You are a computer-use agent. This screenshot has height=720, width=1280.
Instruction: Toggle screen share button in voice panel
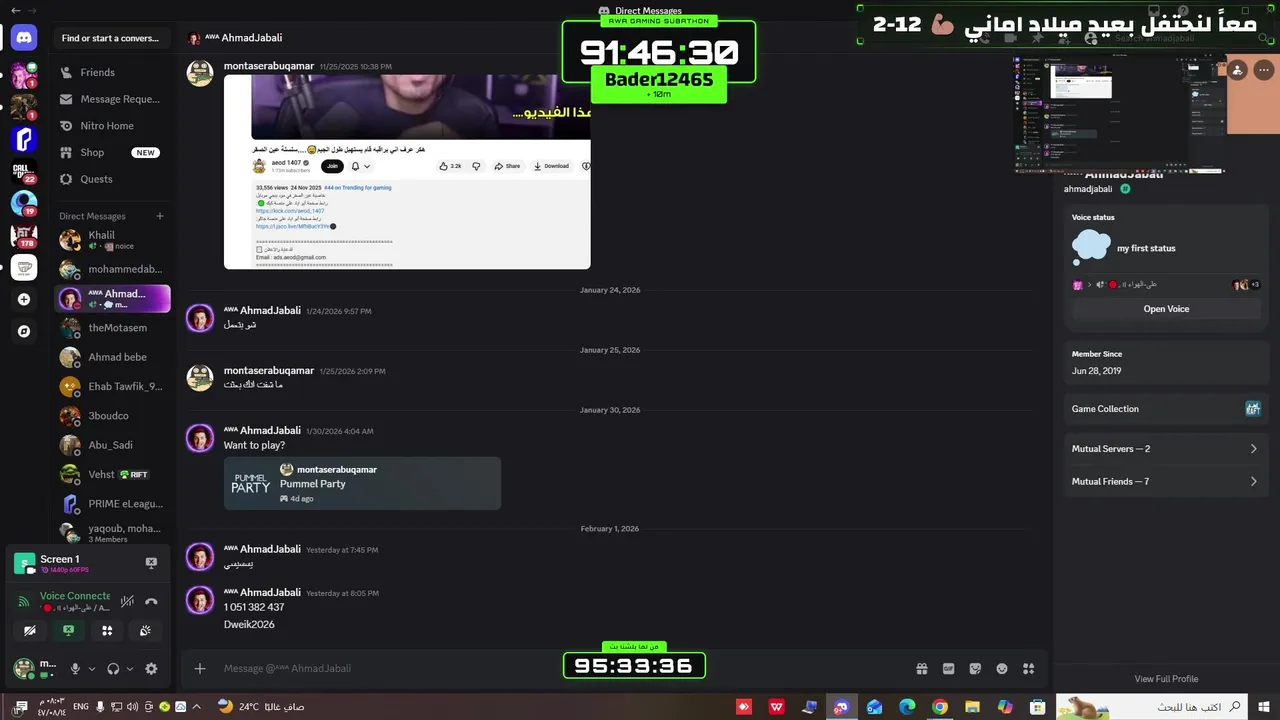pos(68,630)
